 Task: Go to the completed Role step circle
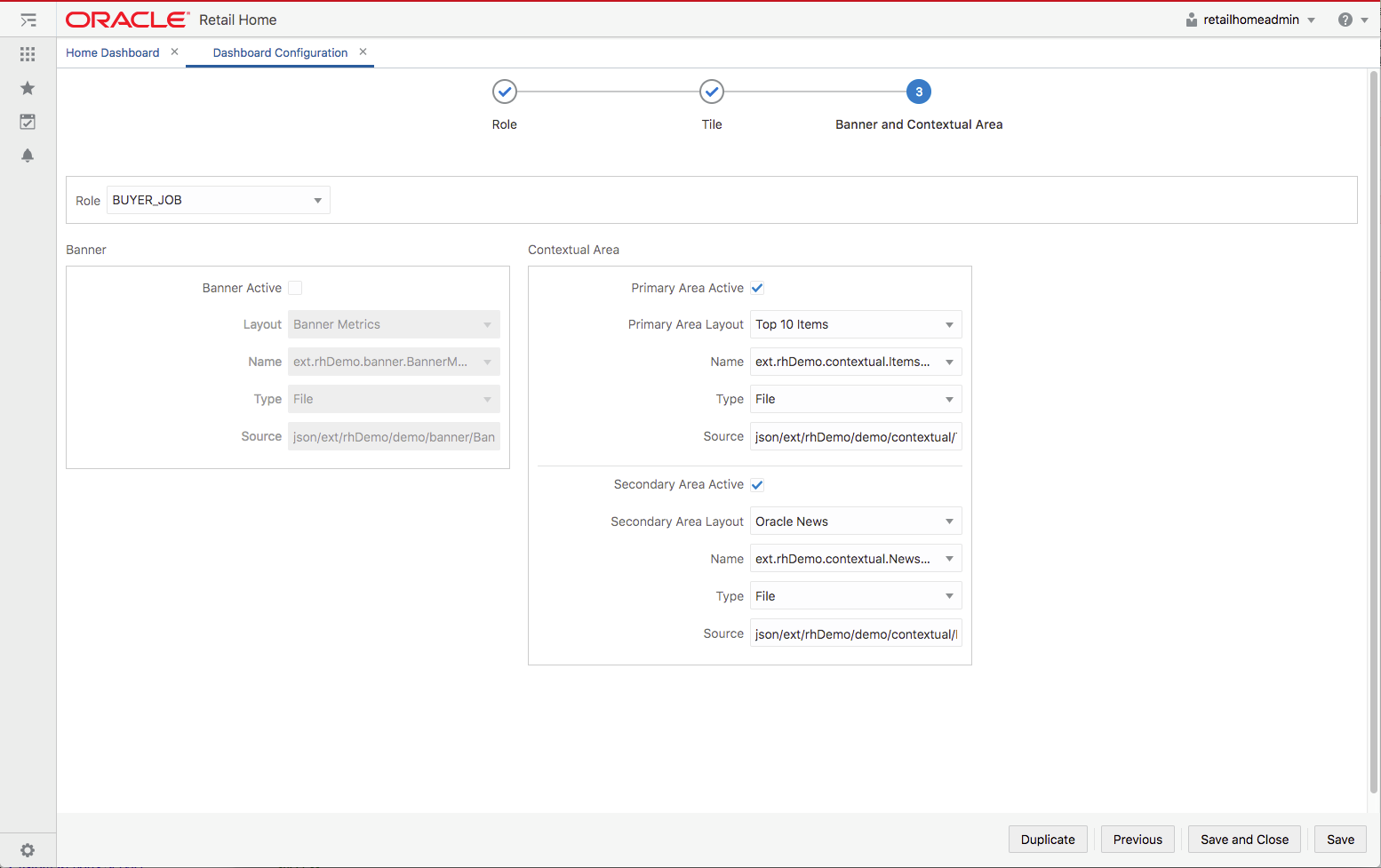point(505,92)
